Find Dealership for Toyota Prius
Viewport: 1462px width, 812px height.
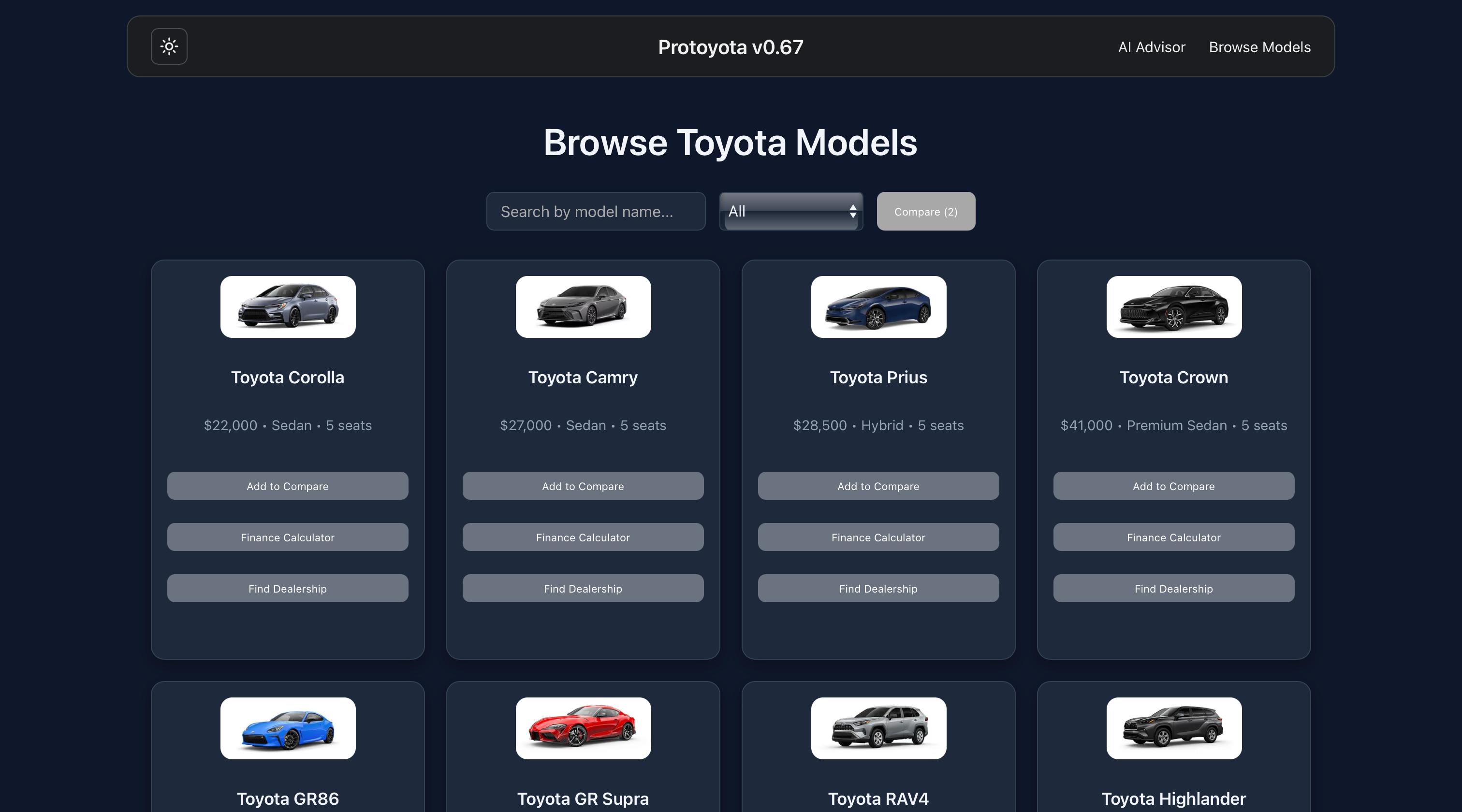coord(878,588)
